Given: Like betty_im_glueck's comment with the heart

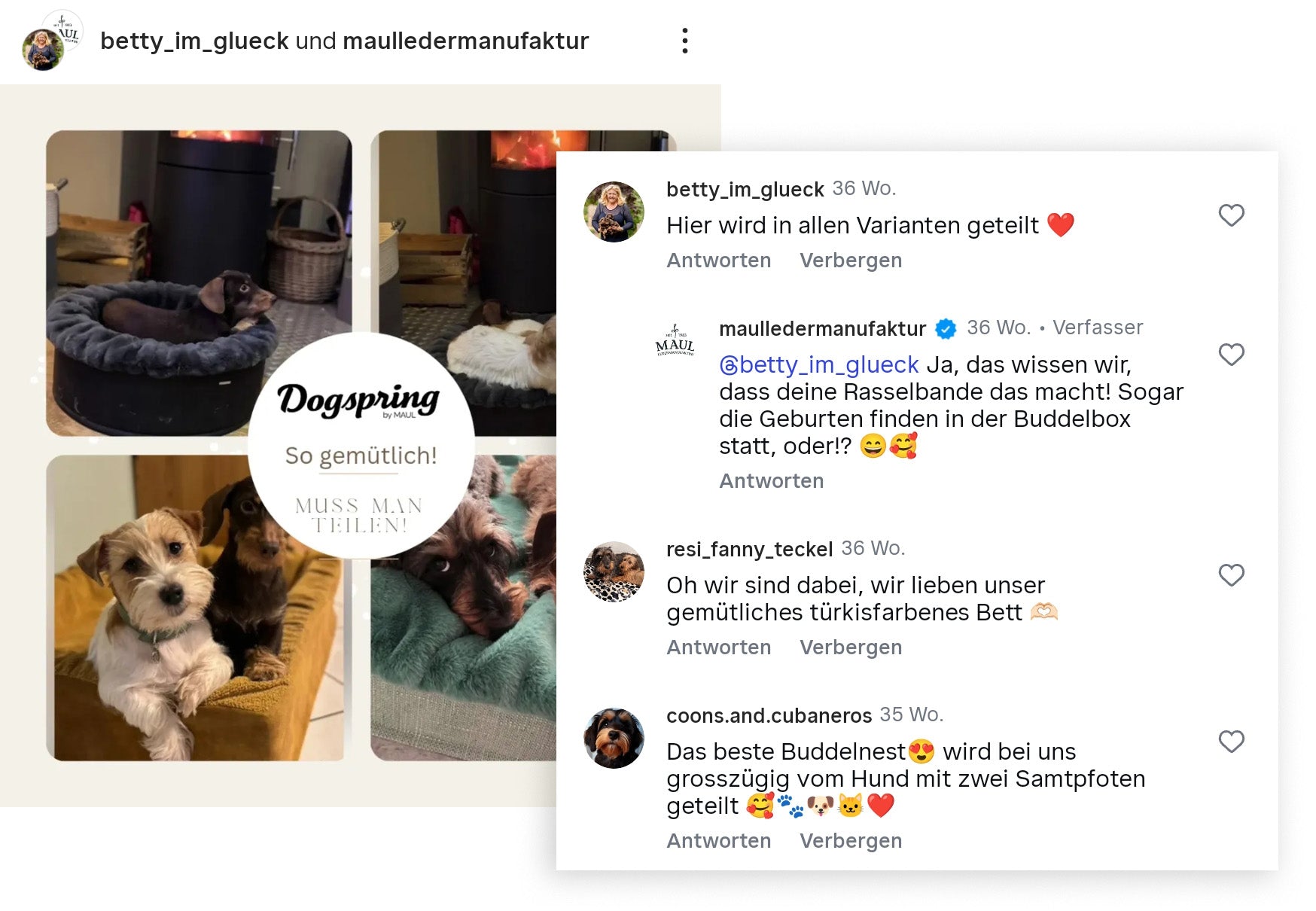Looking at the screenshot, I should 1231,215.
